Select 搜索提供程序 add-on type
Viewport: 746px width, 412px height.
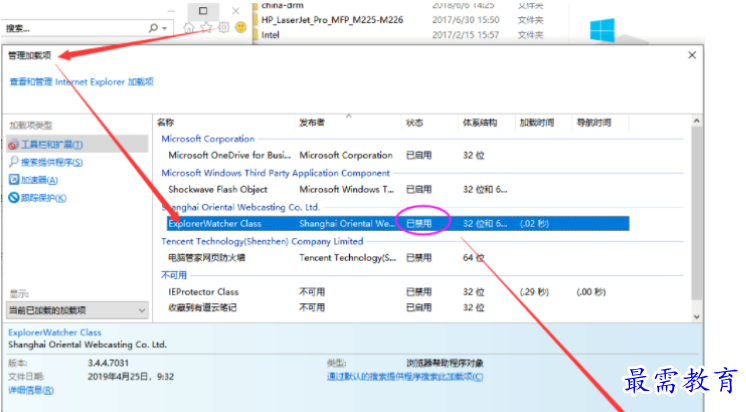[52, 163]
